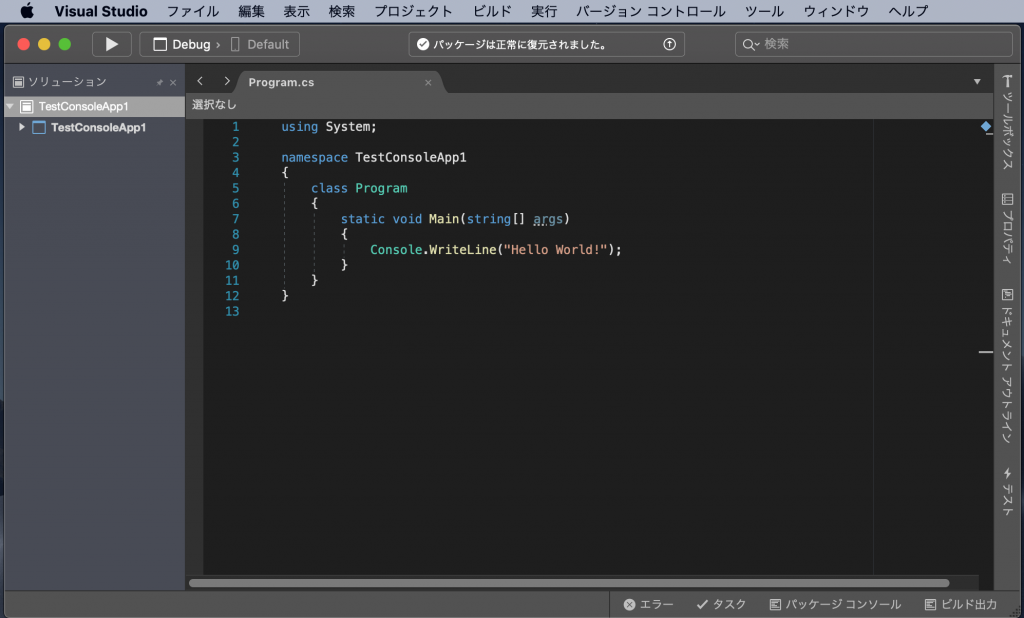This screenshot has height=618, width=1024.
Task: Open the ドキュメント アウトライン side pad
Action: [1008, 366]
